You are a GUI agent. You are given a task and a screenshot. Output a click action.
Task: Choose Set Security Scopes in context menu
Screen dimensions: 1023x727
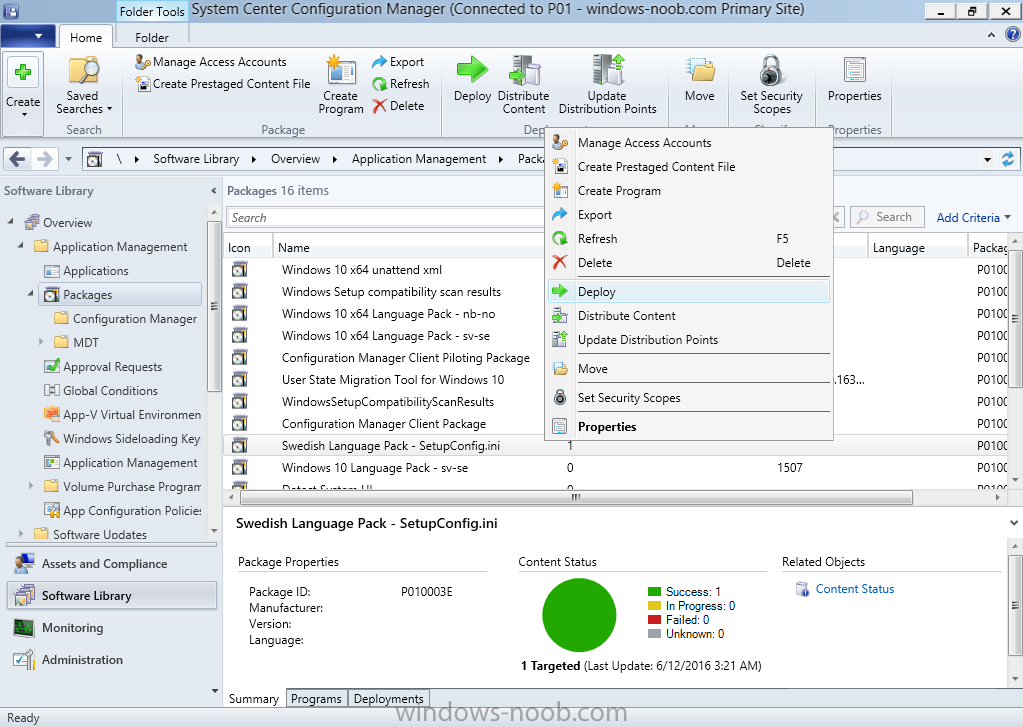coord(689,397)
